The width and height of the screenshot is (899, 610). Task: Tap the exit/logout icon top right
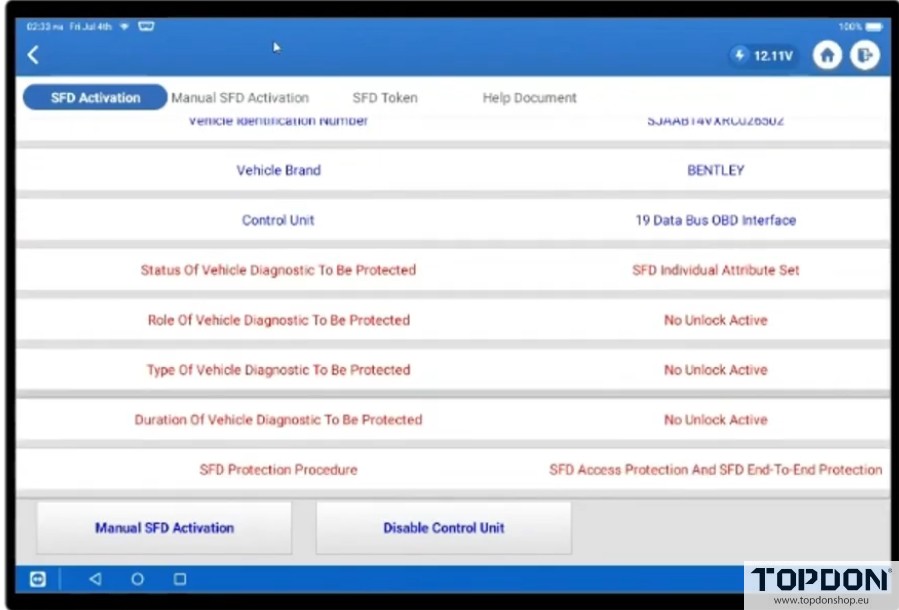point(866,55)
